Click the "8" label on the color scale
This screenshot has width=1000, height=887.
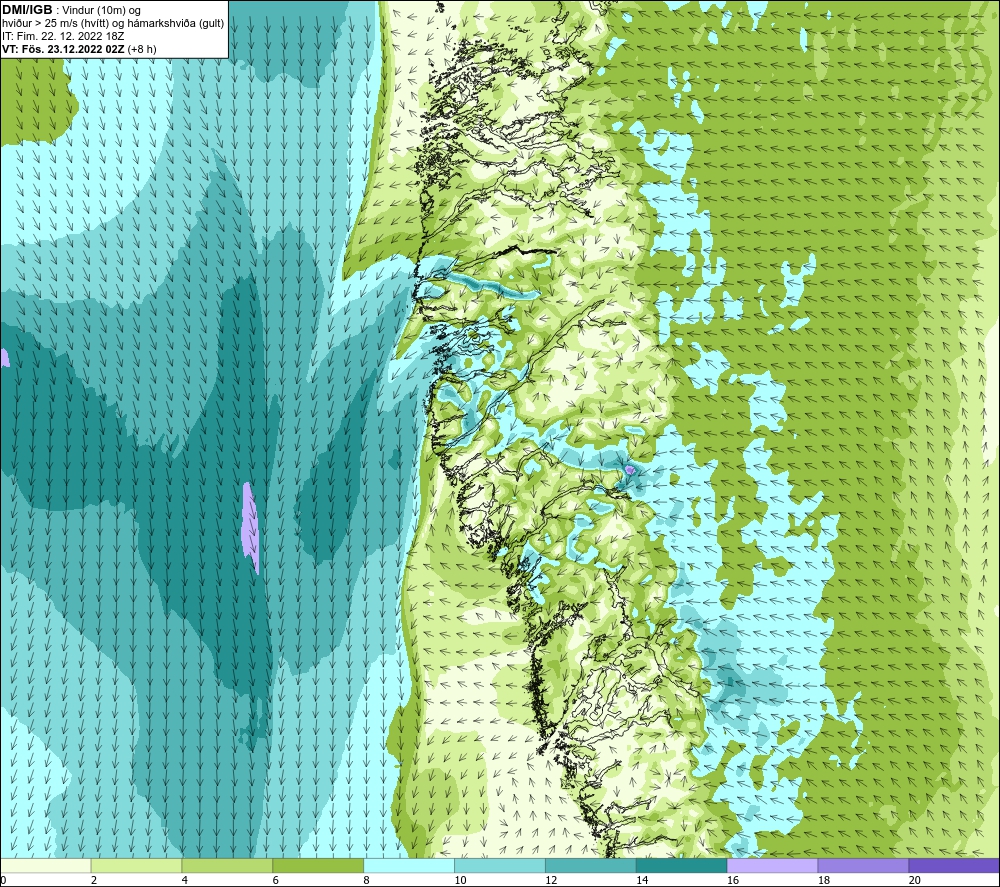(x=366, y=880)
